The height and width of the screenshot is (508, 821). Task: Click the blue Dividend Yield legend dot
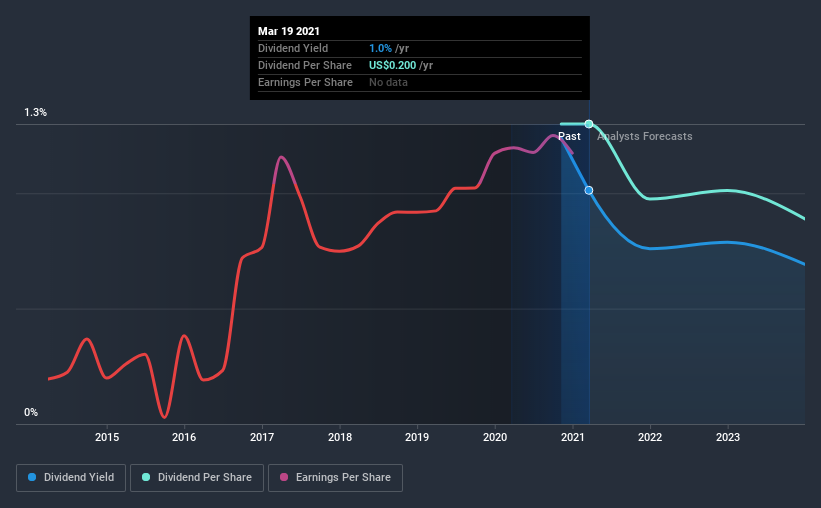click(32, 477)
